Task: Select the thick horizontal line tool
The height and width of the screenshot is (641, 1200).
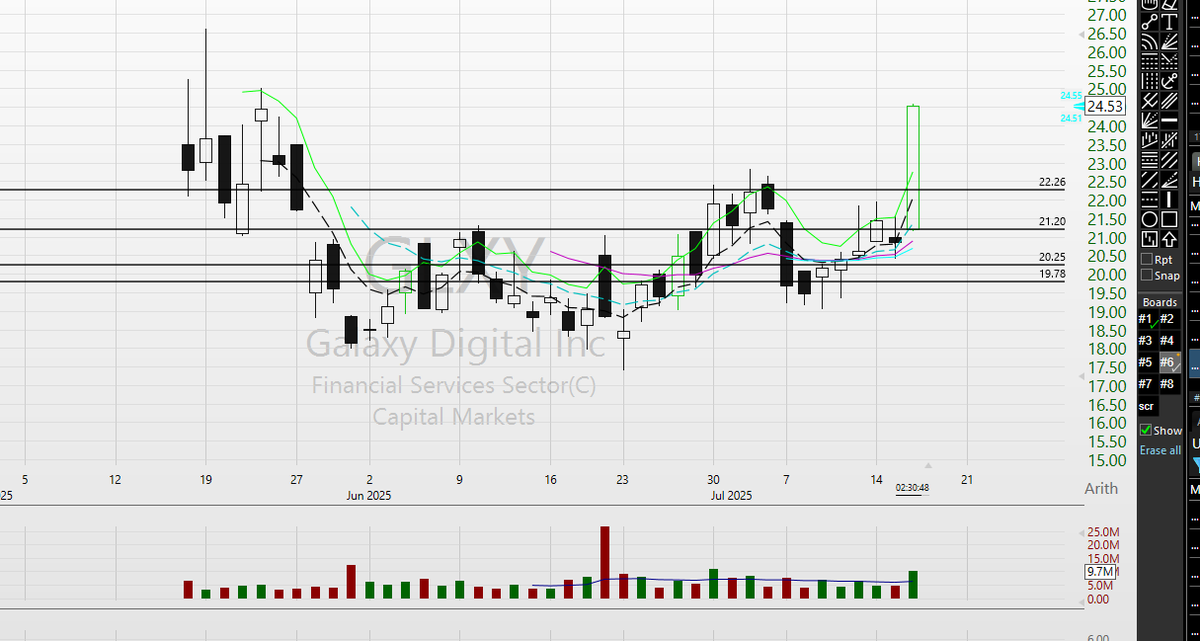Action: pos(1169,120)
